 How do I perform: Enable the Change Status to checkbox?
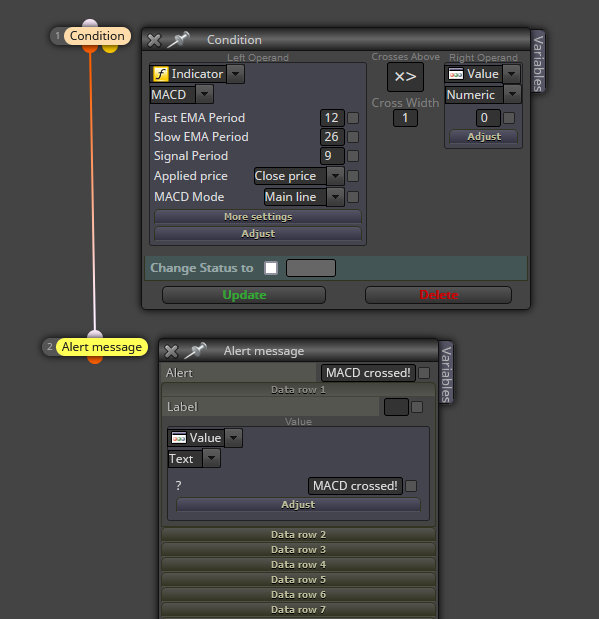tap(271, 268)
